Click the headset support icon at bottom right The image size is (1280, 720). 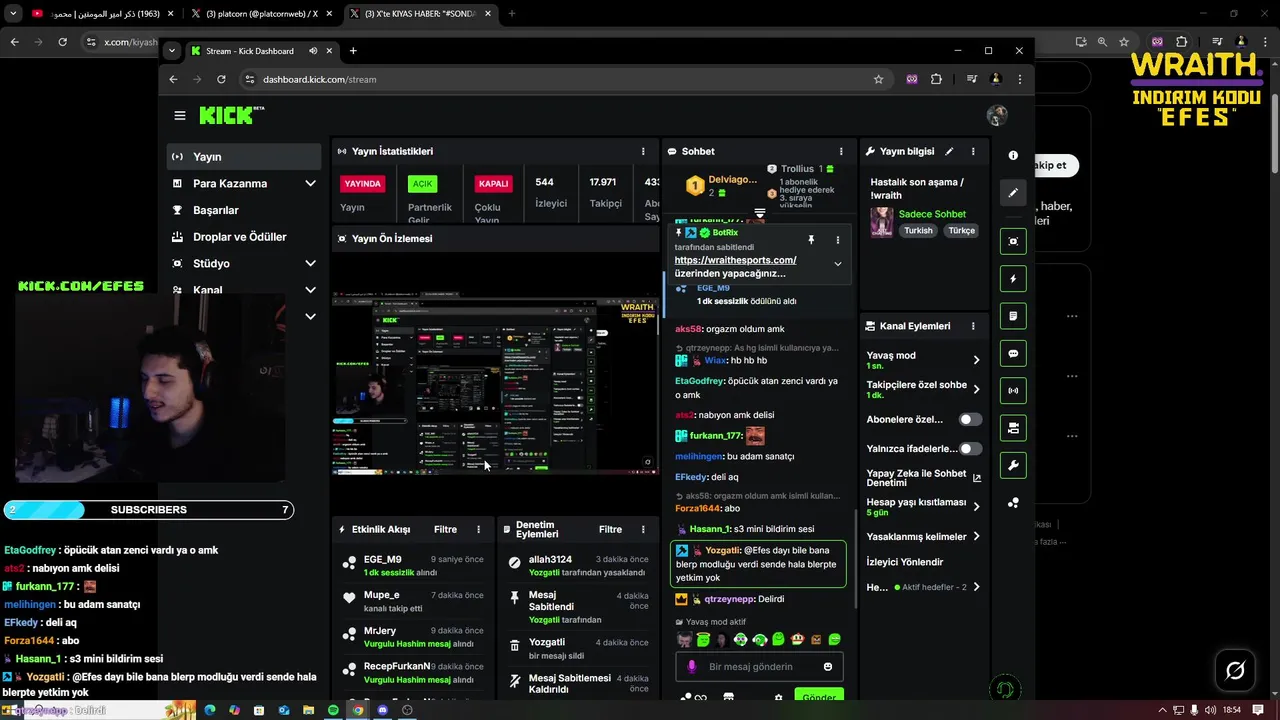coord(1005,689)
